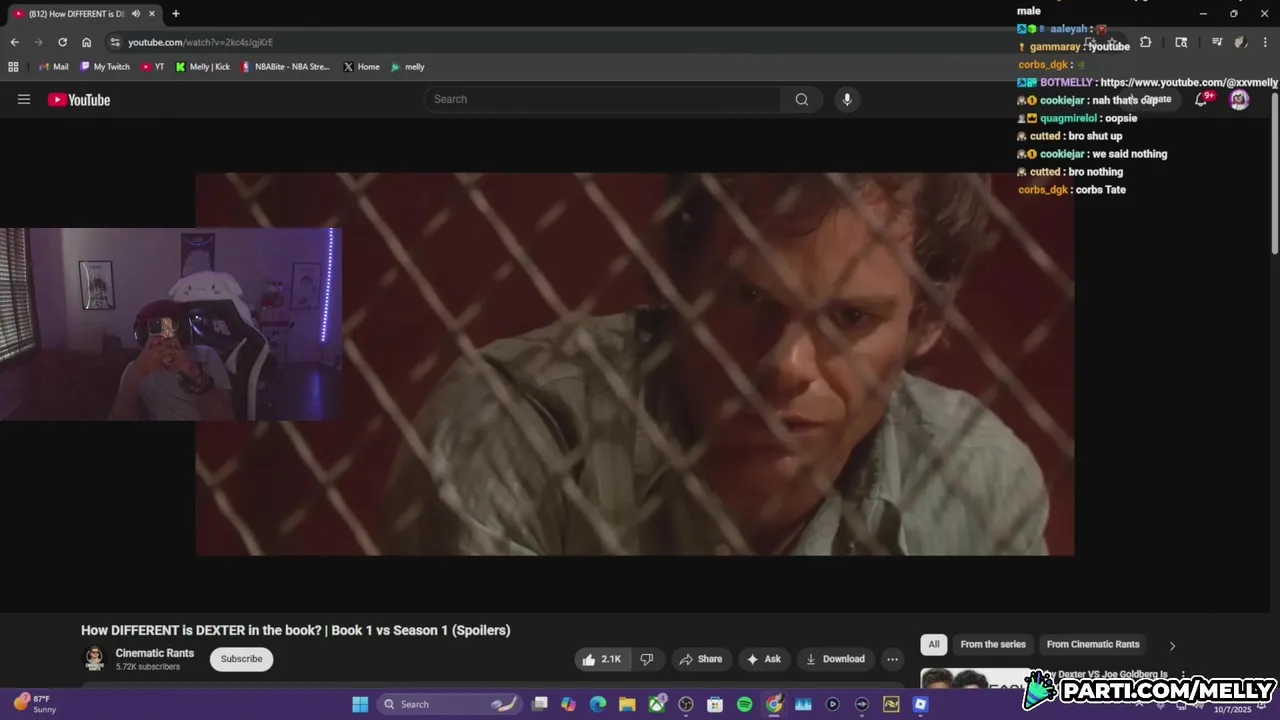The image size is (1280, 720).
Task: Open Microsoft Store from the taskbar
Action: click(715, 704)
